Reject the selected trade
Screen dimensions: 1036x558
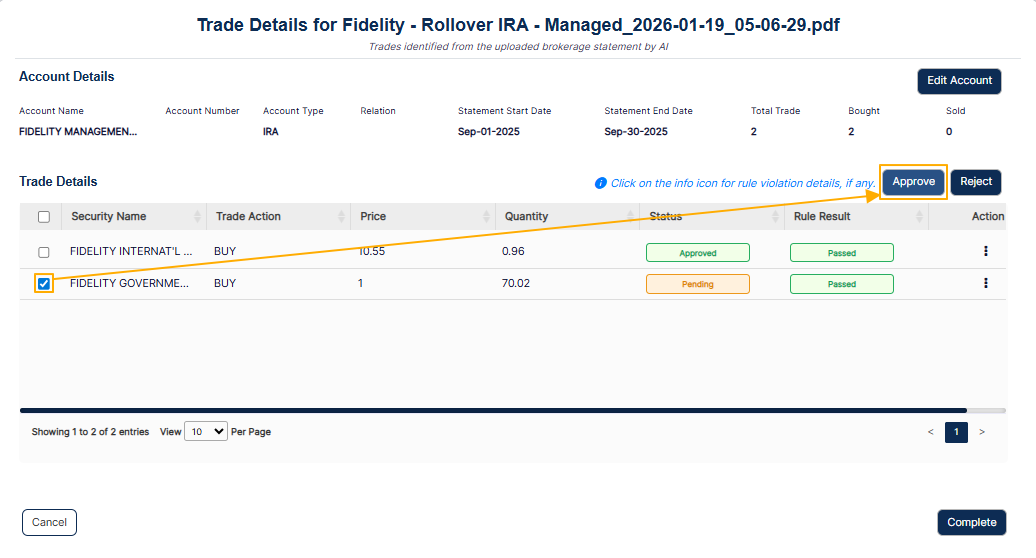[x=976, y=182]
